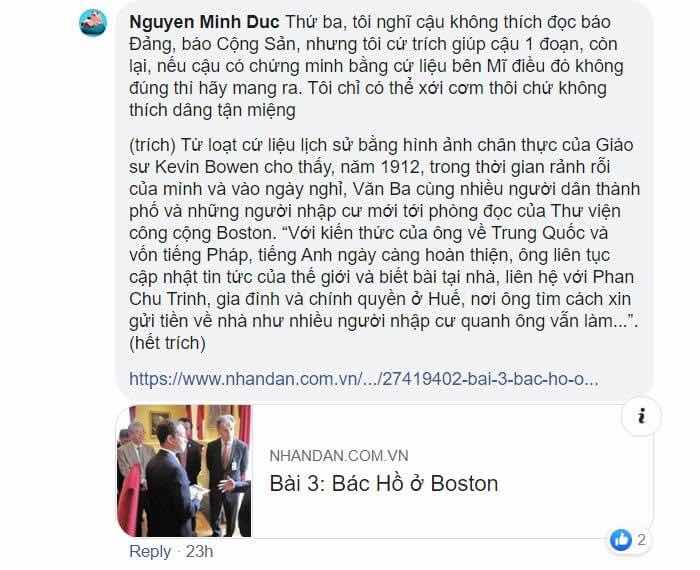Open the 23h comment timestamp
The height and width of the screenshot is (570, 700).
click(x=199, y=552)
